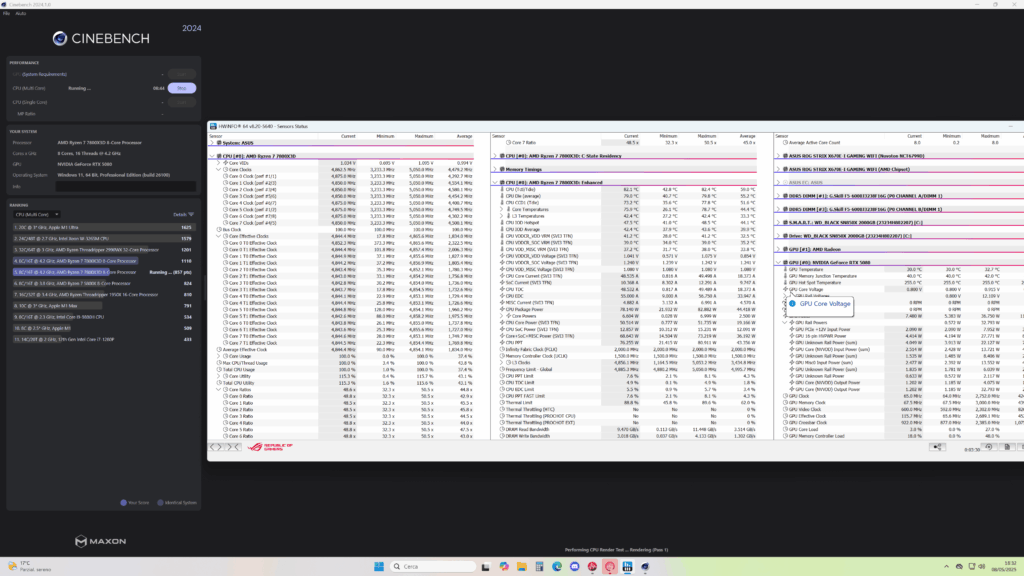This screenshot has width=1024, height=576.
Task: Select ranking entry Intel Core i9-9880H CPU
Action: [x=103, y=317]
